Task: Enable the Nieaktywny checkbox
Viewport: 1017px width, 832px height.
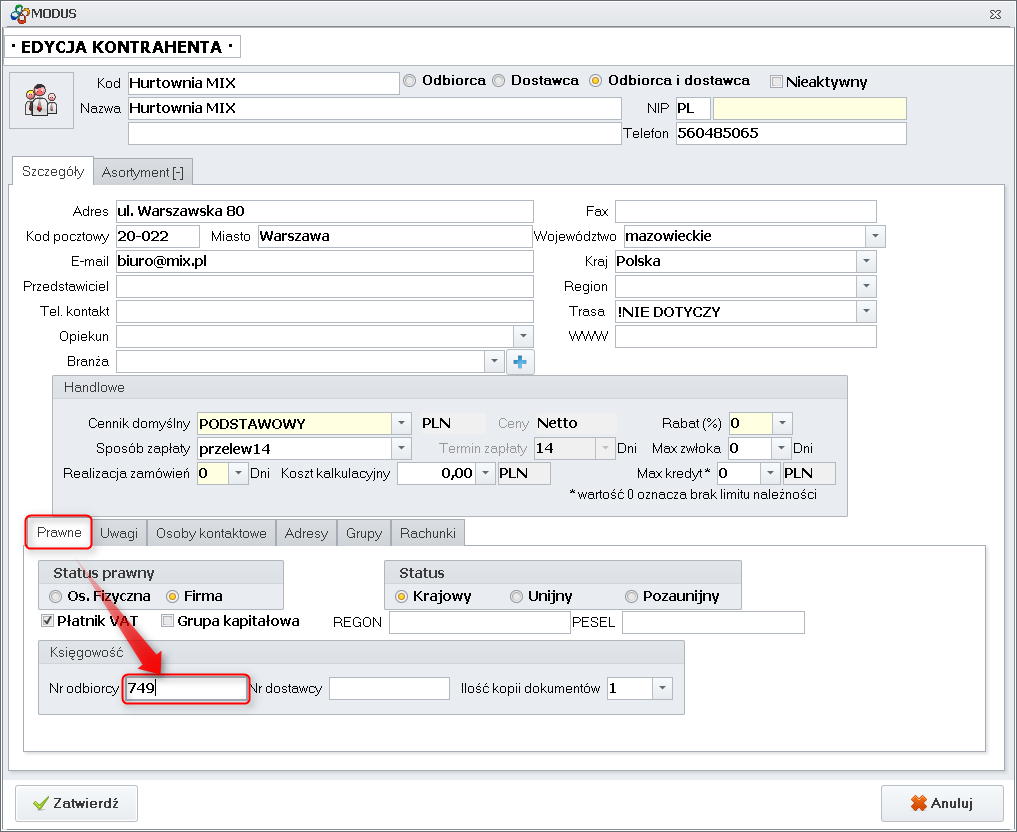Action: click(x=776, y=82)
